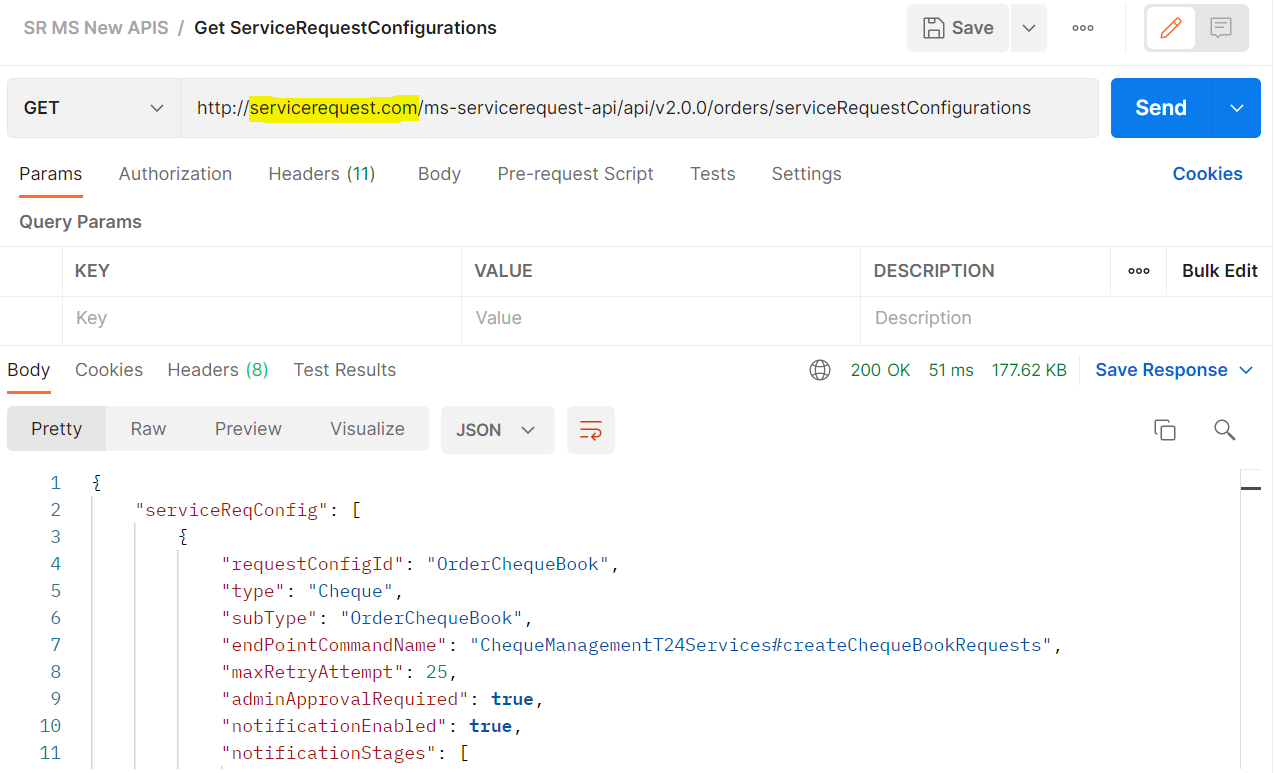Click the three-dot more actions icon beside Save
Screen dimensions: 1274x773
point(1082,28)
